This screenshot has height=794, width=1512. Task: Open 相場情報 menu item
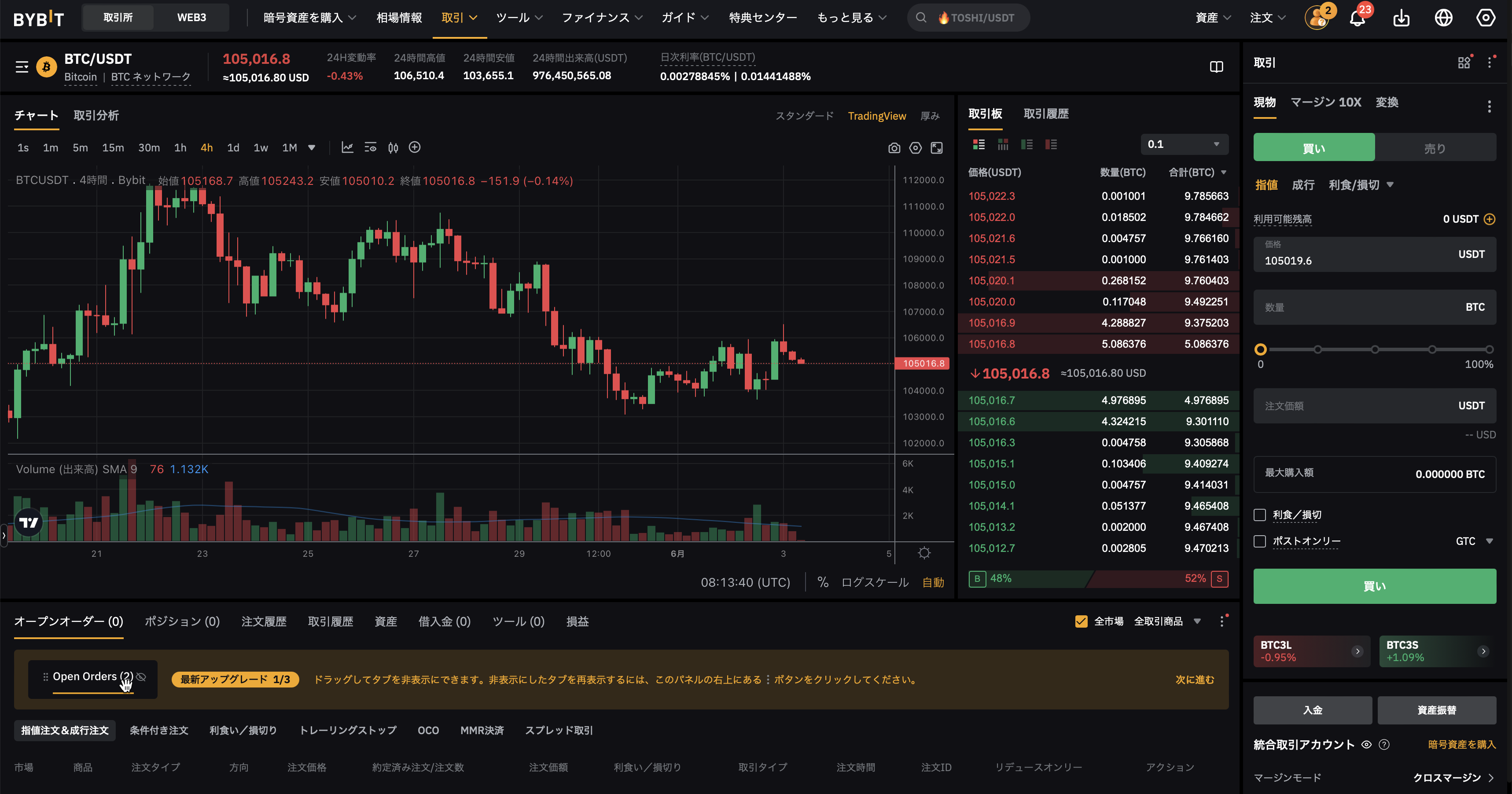click(399, 18)
